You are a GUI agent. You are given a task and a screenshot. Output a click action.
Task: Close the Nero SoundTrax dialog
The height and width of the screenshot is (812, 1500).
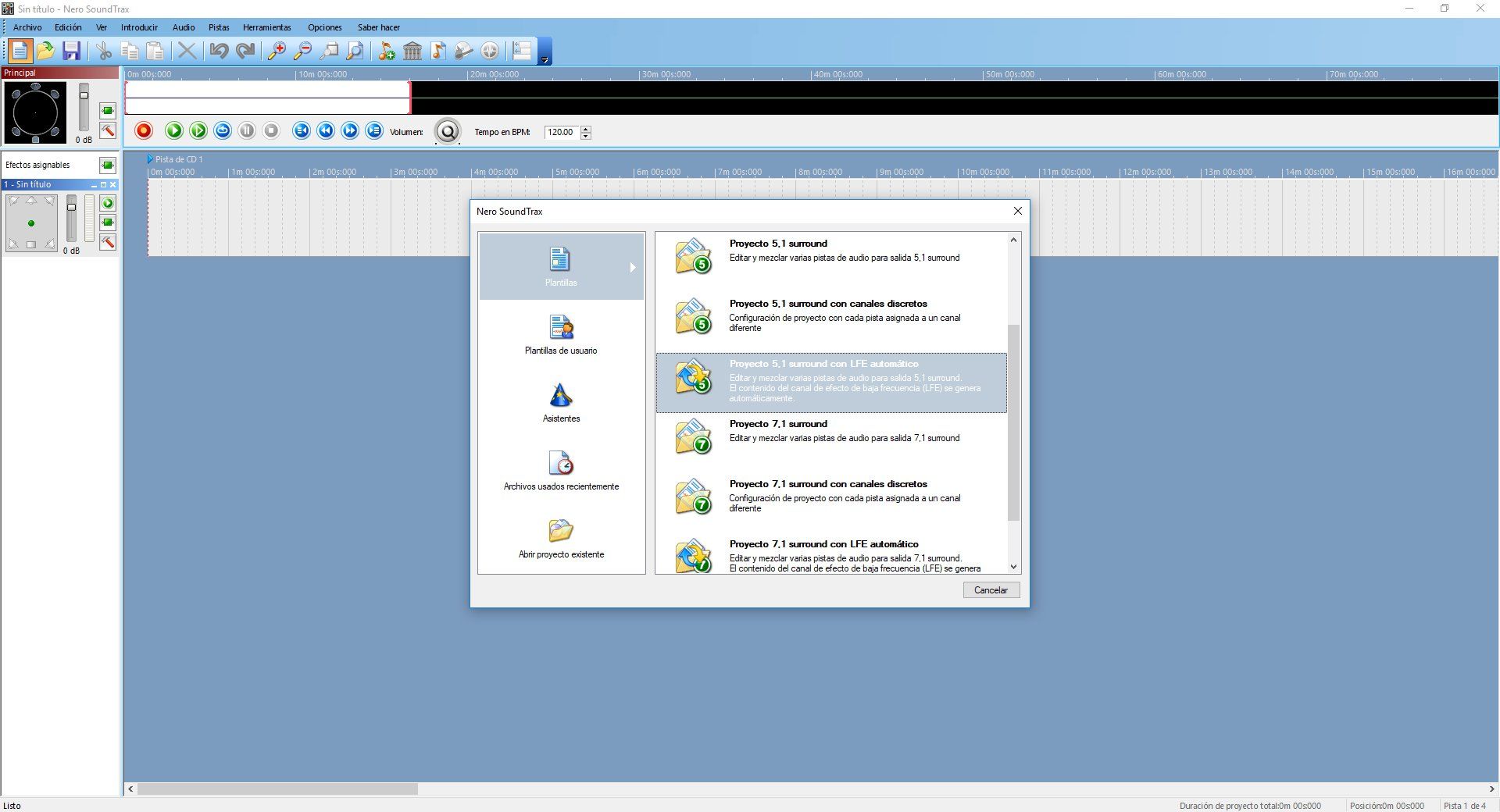click(1017, 211)
